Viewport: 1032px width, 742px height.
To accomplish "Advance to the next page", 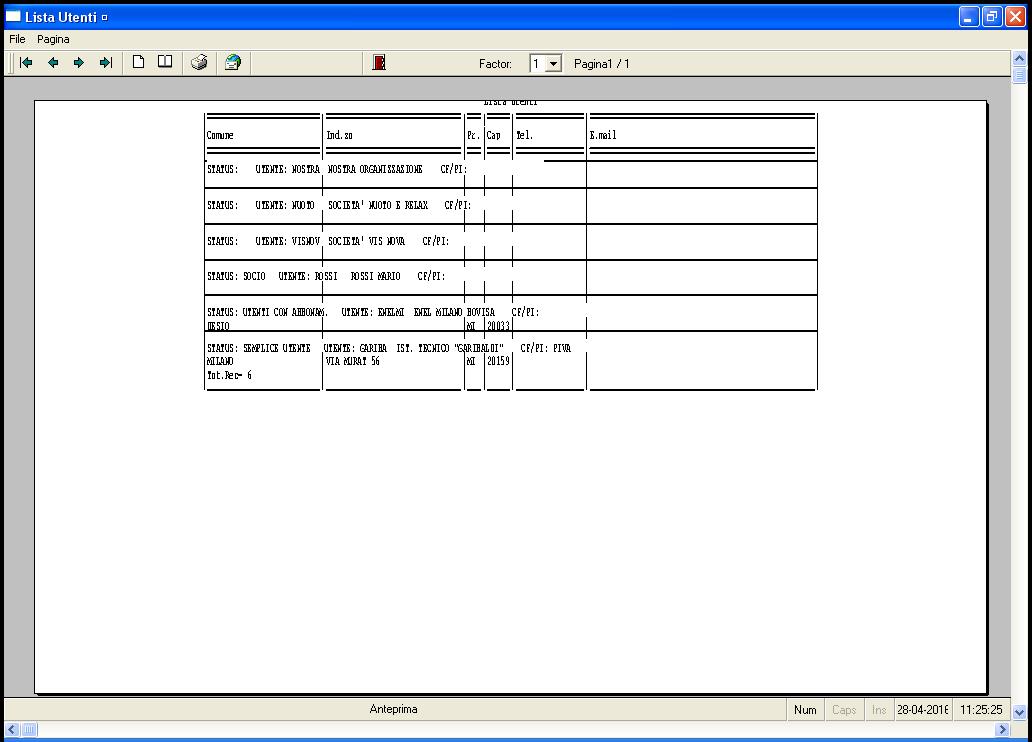I will tap(79, 63).
